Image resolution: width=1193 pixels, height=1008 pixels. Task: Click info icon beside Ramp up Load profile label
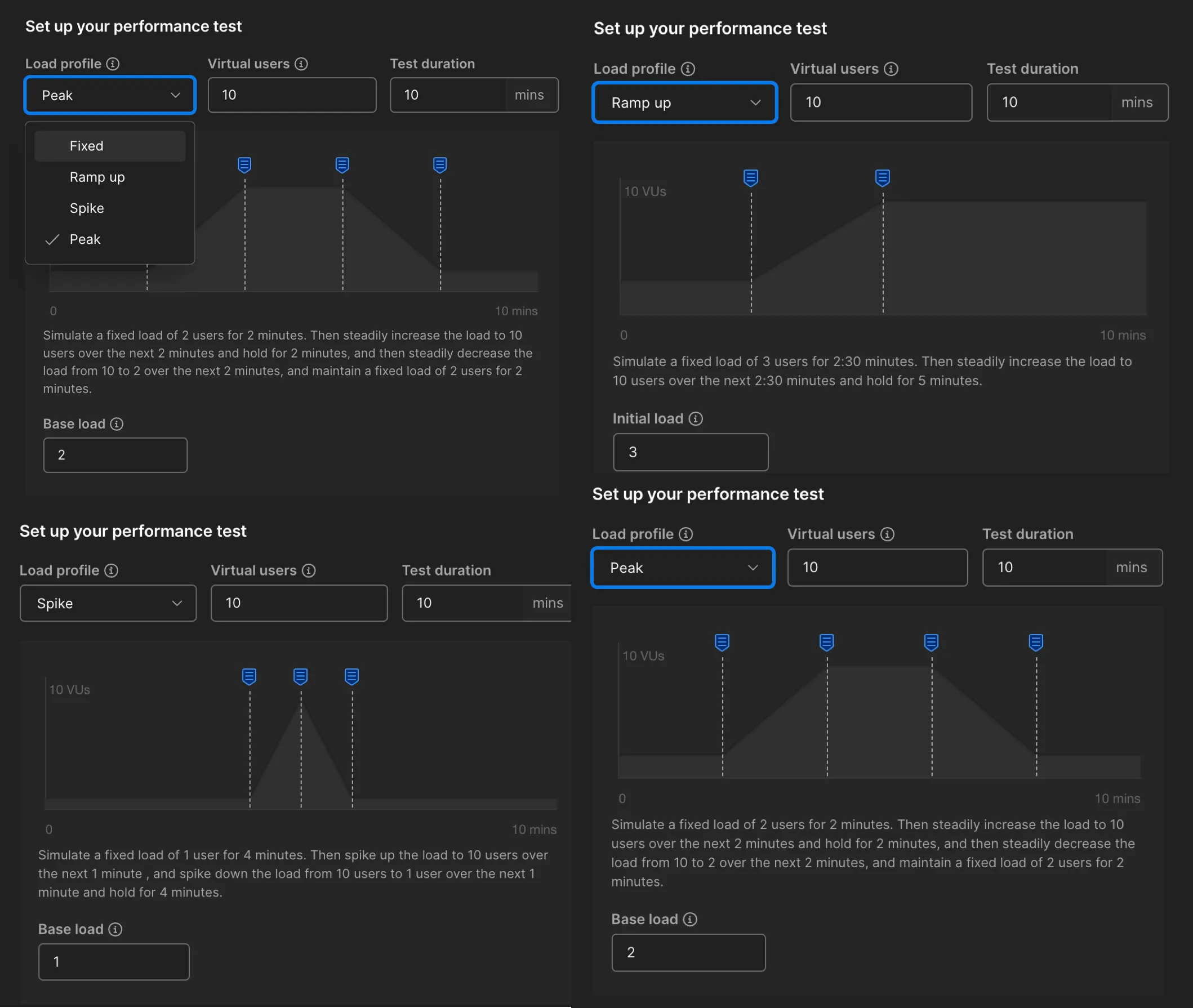[688, 69]
